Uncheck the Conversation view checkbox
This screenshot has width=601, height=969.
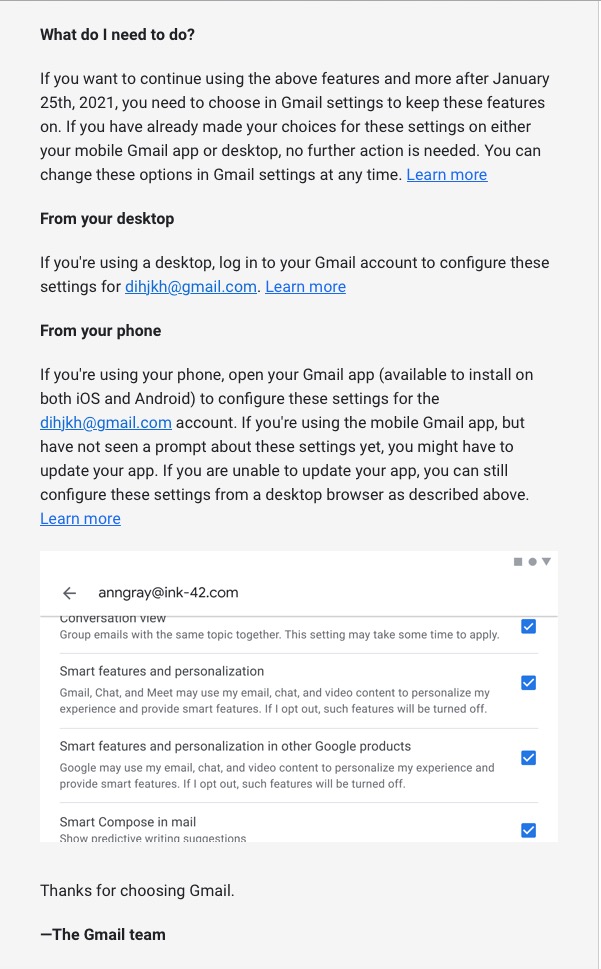tap(528, 626)
